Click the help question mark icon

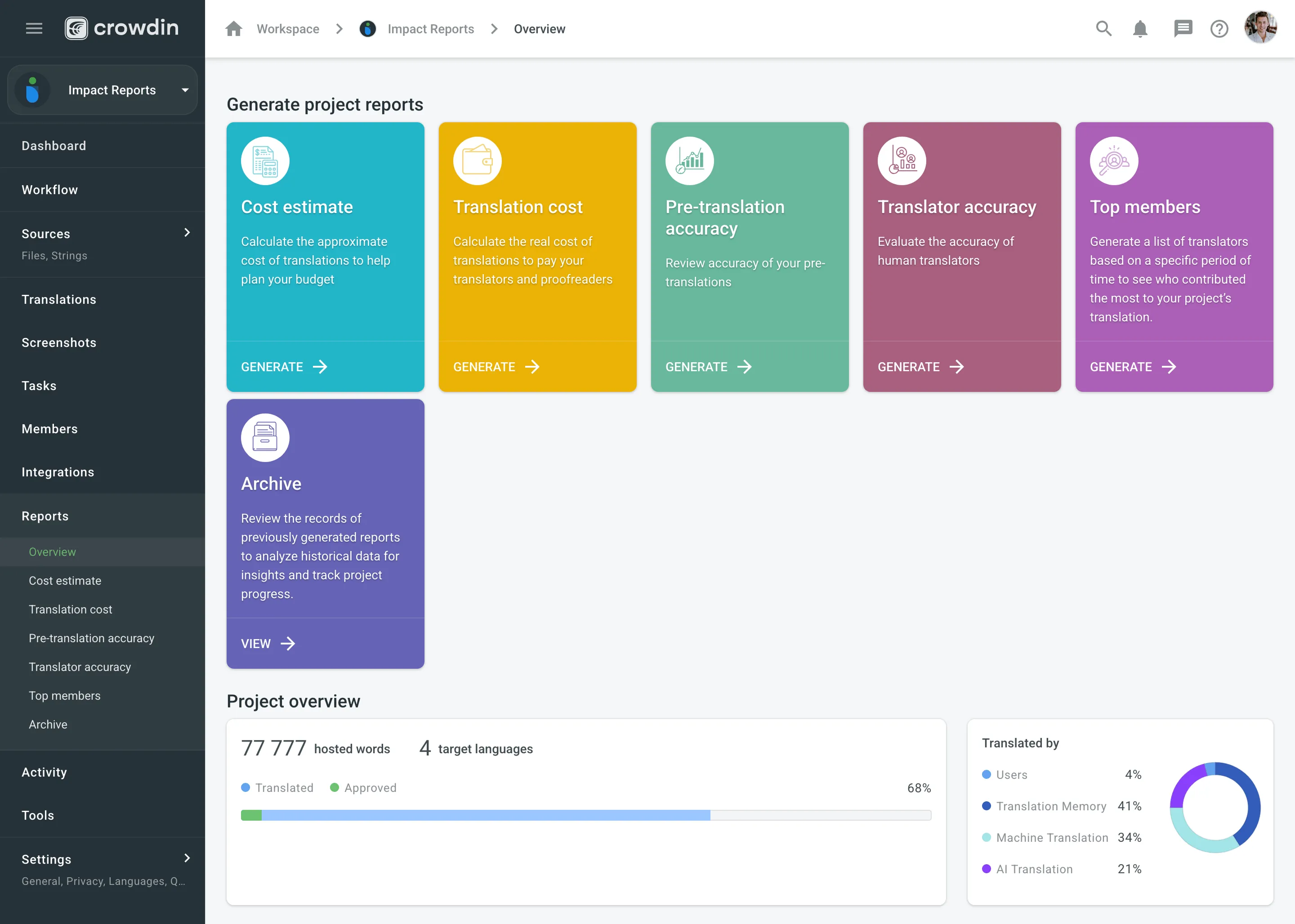[x=1219, y=28]
